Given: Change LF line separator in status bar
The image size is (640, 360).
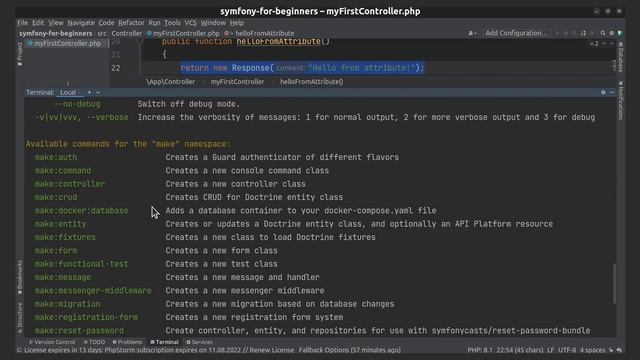Looking at the screenshot, I should click(551, 350).
